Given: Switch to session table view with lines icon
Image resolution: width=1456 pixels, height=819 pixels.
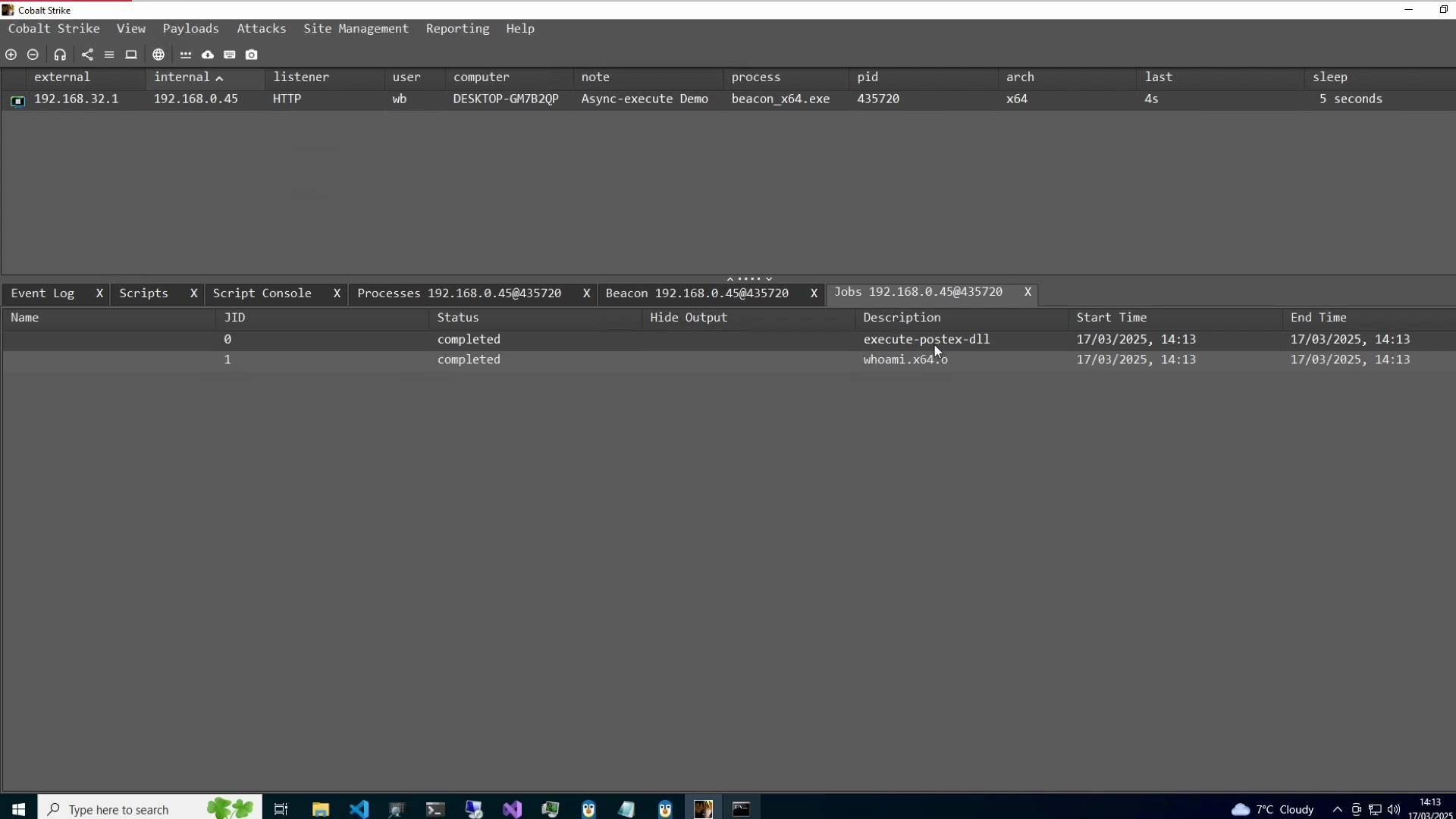Looking at the screenshot, I should click(109, 55).
